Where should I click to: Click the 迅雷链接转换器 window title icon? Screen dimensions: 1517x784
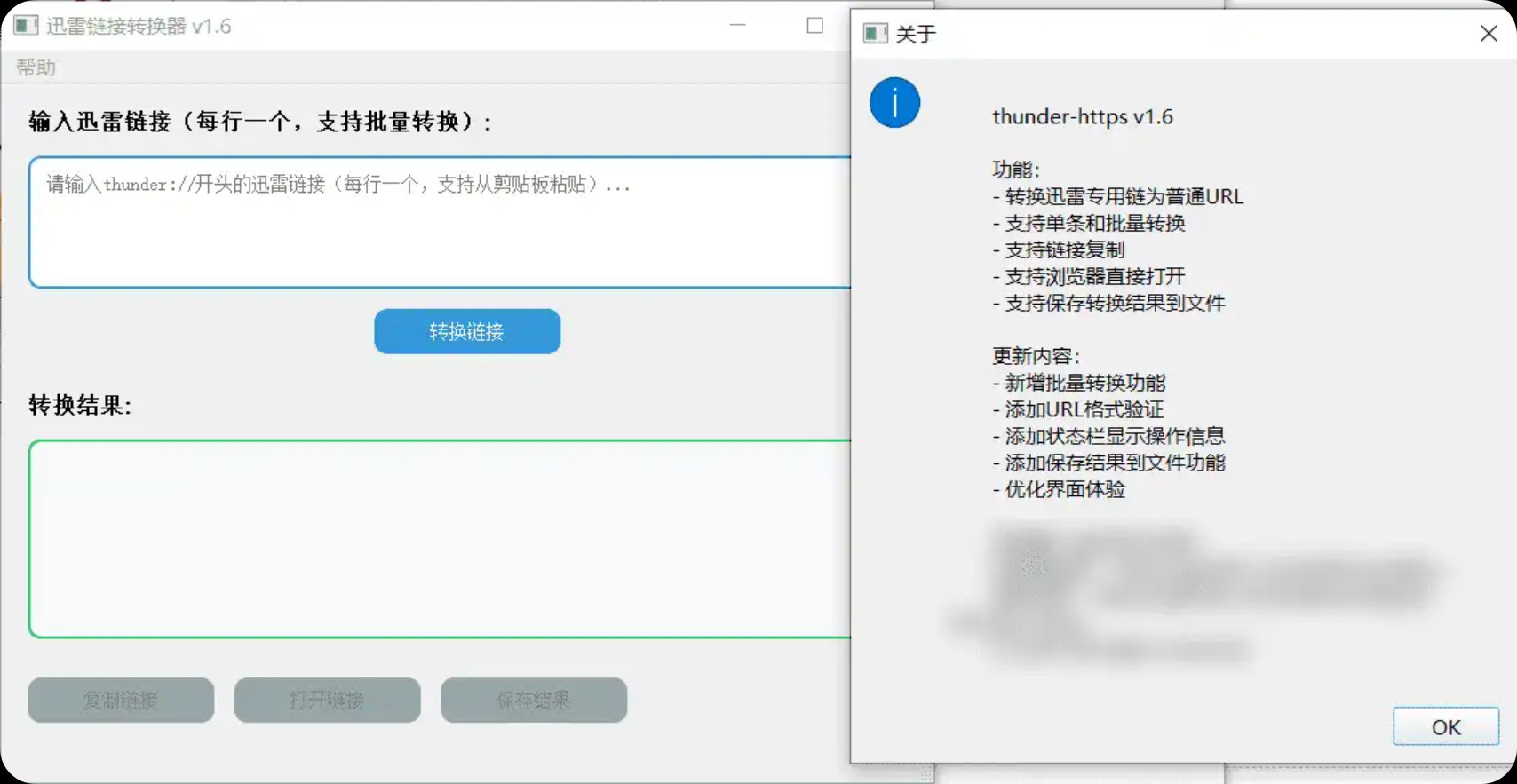click(x=26, y=25)
